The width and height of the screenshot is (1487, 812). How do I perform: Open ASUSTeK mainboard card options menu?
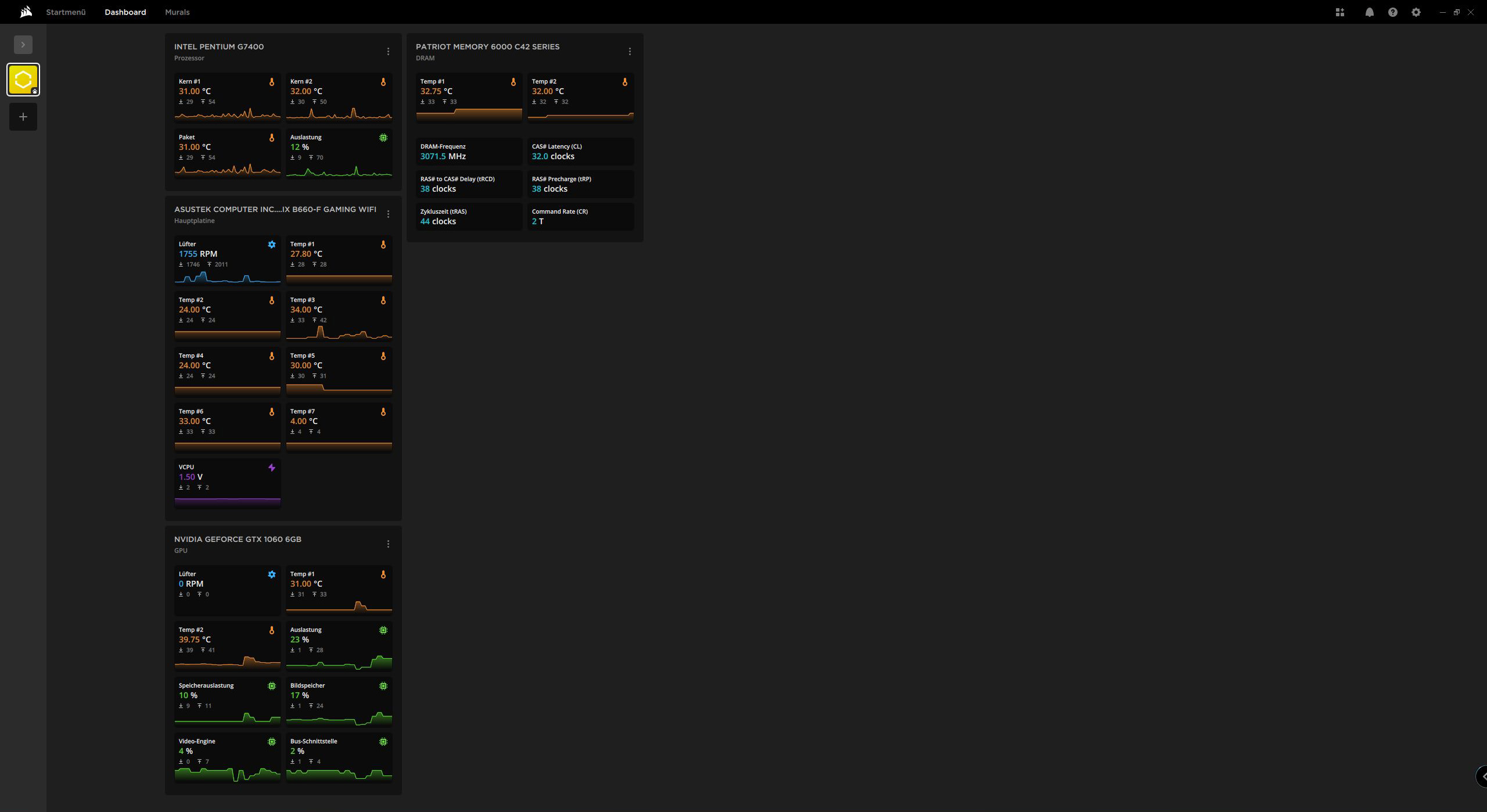coord(388,214)
